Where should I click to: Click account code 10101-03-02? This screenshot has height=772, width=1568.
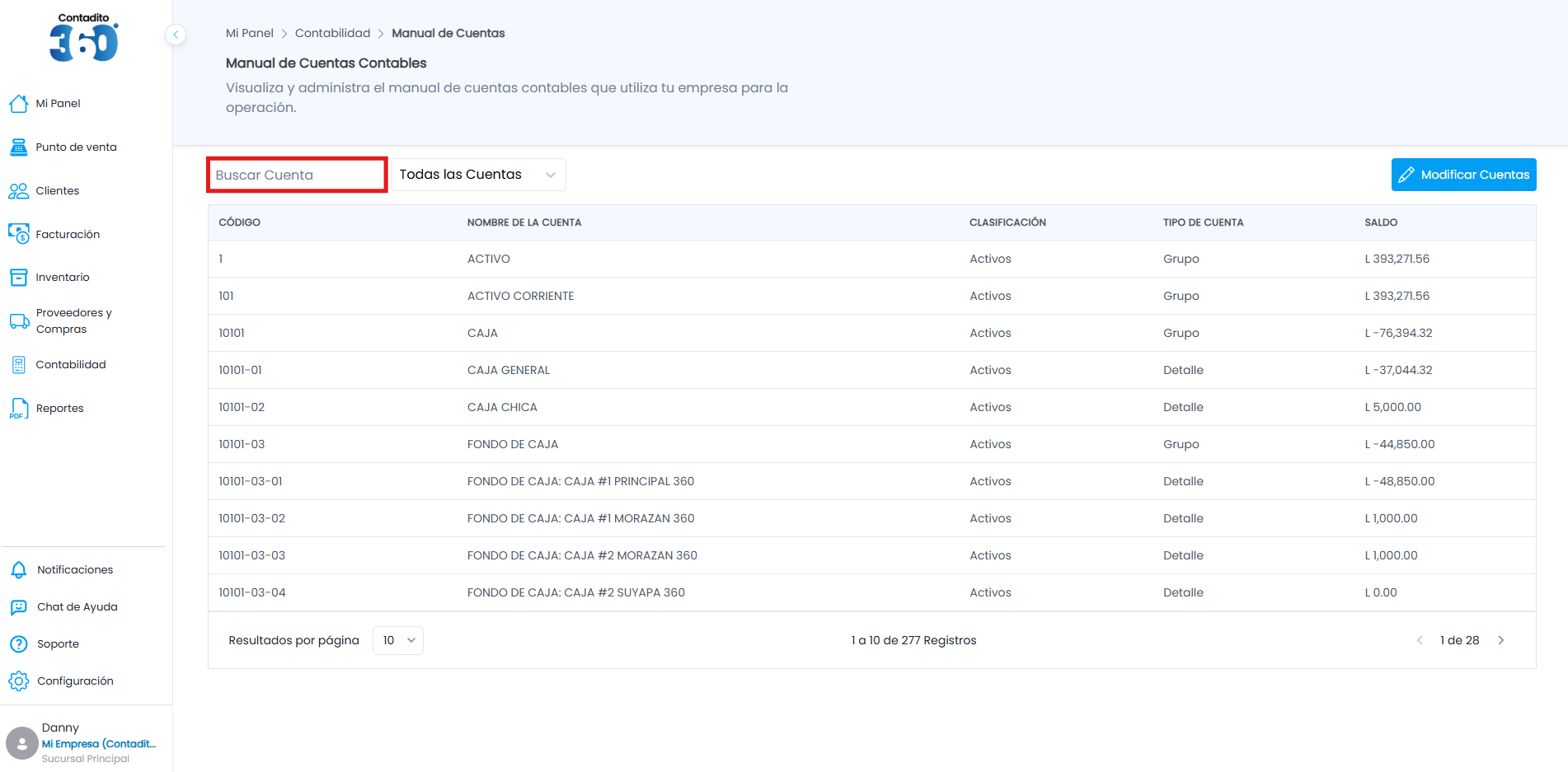pos(251,518)
